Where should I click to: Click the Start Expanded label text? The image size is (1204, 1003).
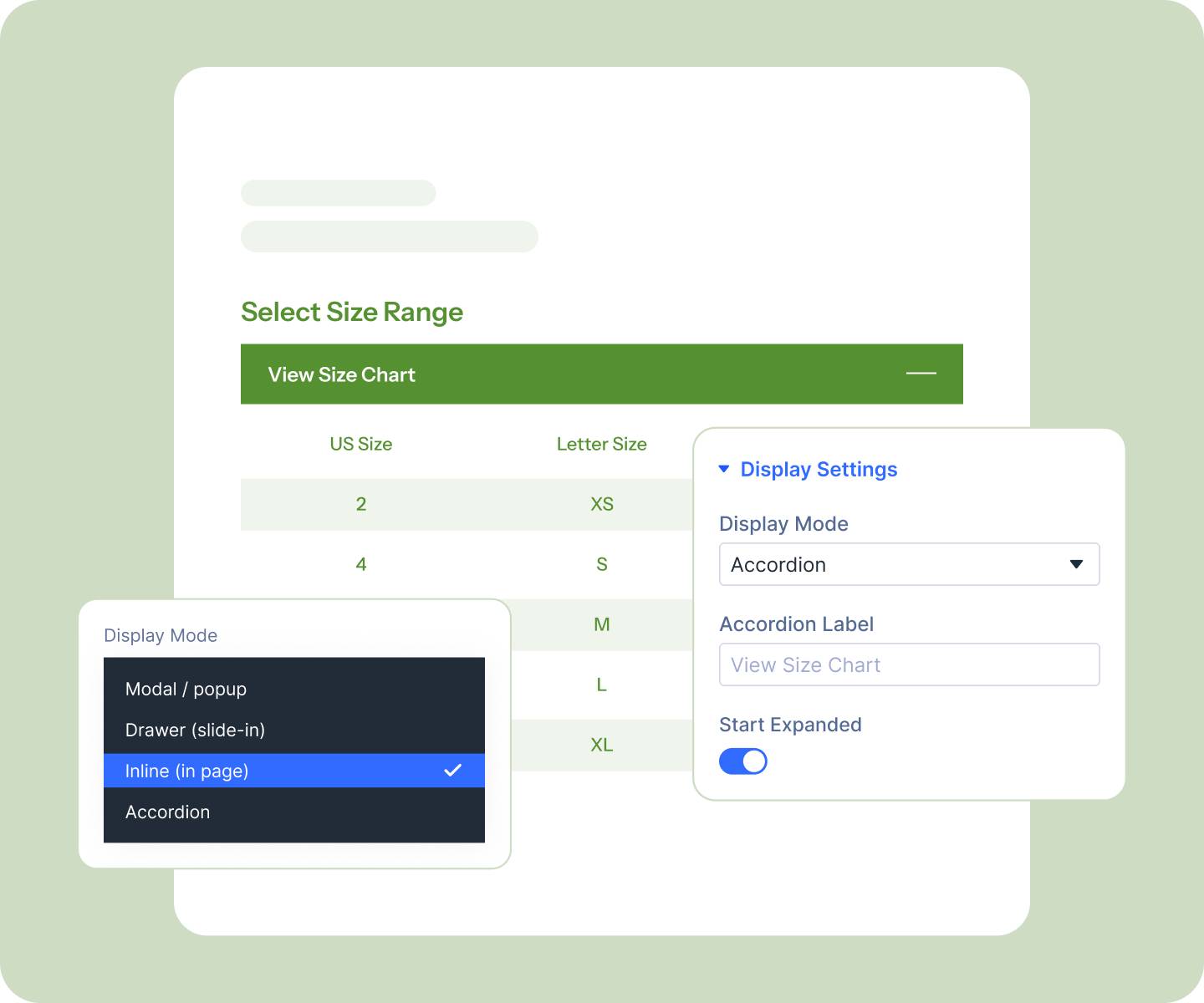click(790, 725)
